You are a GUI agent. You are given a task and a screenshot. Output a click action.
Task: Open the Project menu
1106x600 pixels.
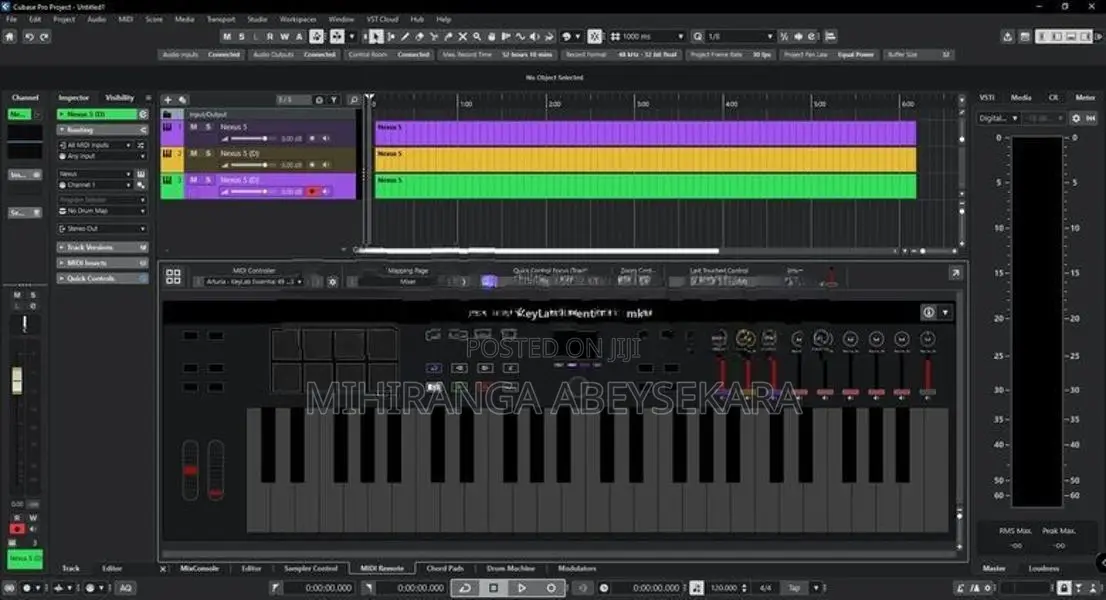(x=63, y=20)
